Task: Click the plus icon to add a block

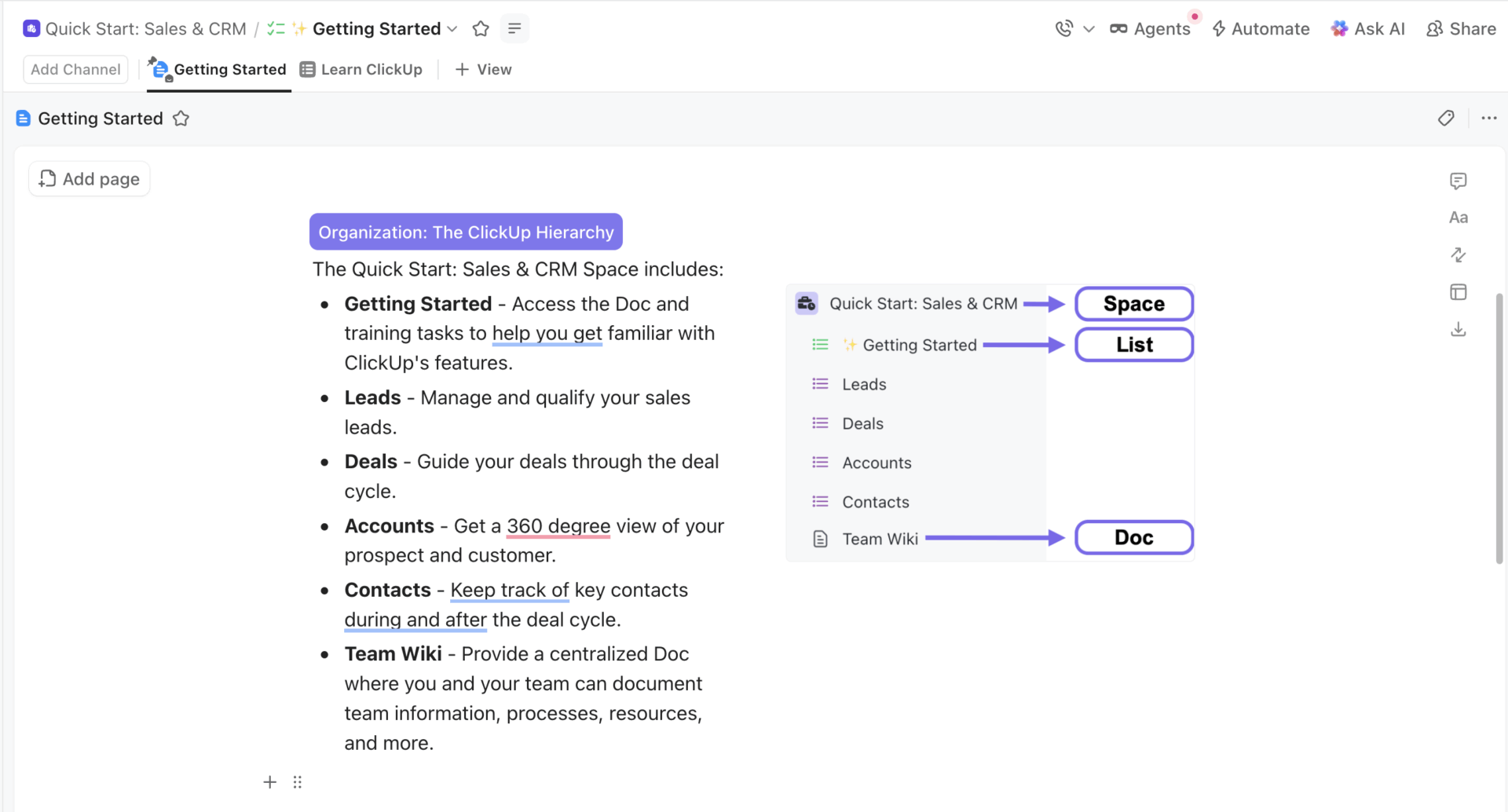Action: click(269, 781)
